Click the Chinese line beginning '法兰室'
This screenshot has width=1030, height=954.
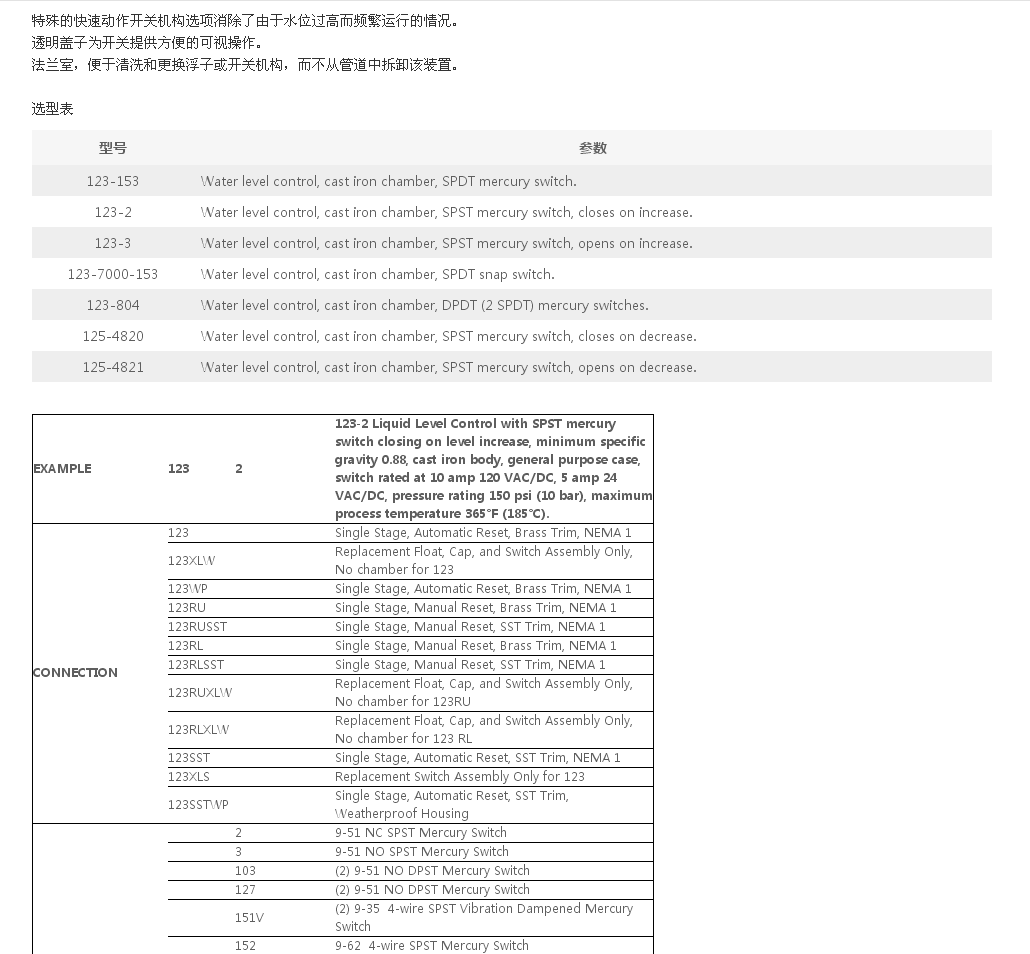pyautogui.click(x=247, y=64)
